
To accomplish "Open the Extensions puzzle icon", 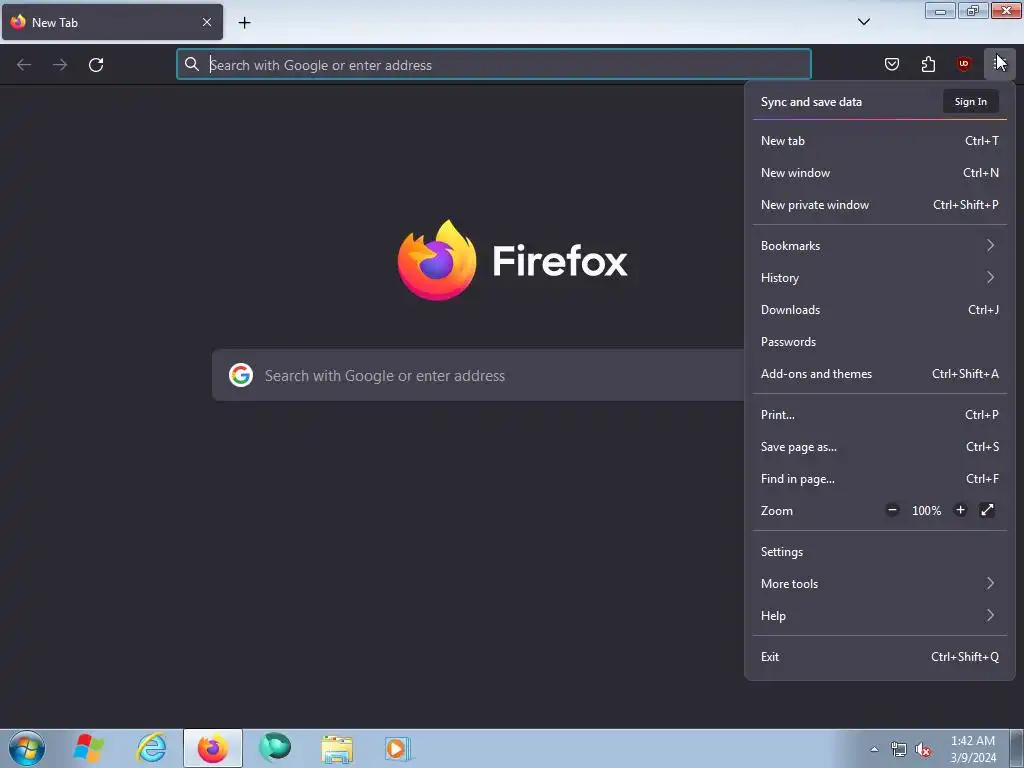I will 928,64.
